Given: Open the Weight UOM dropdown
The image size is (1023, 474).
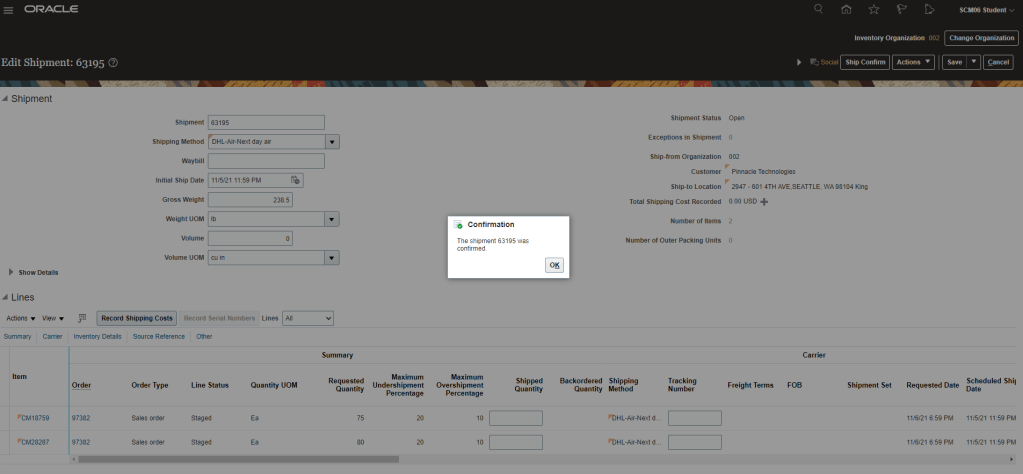Looking at the screenshot, I should click(332, 219).
